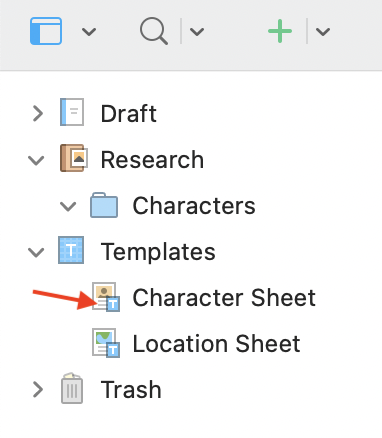Click the Location Sheet template icon

[x=106, y=343]
